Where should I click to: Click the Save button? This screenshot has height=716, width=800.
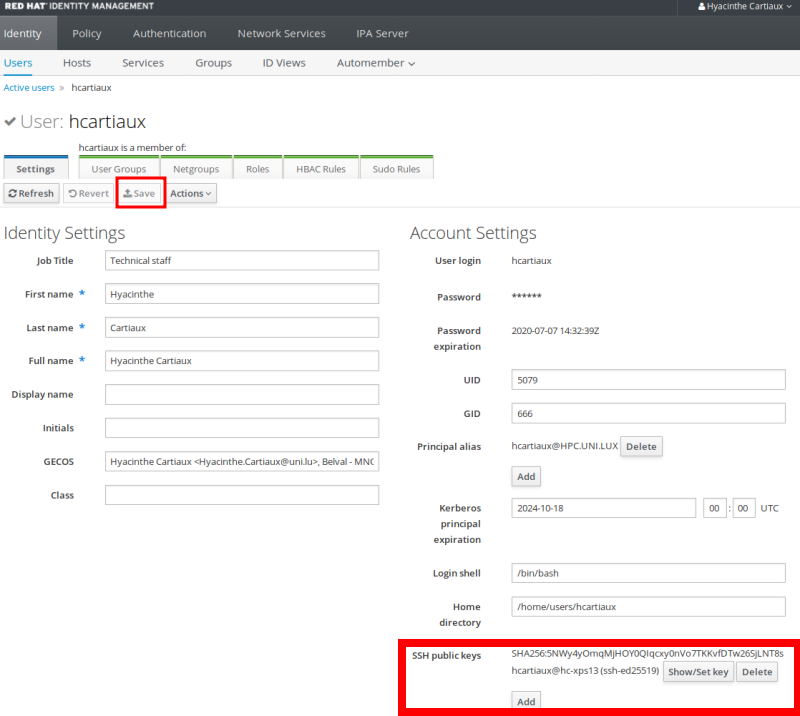pos(139,193)
